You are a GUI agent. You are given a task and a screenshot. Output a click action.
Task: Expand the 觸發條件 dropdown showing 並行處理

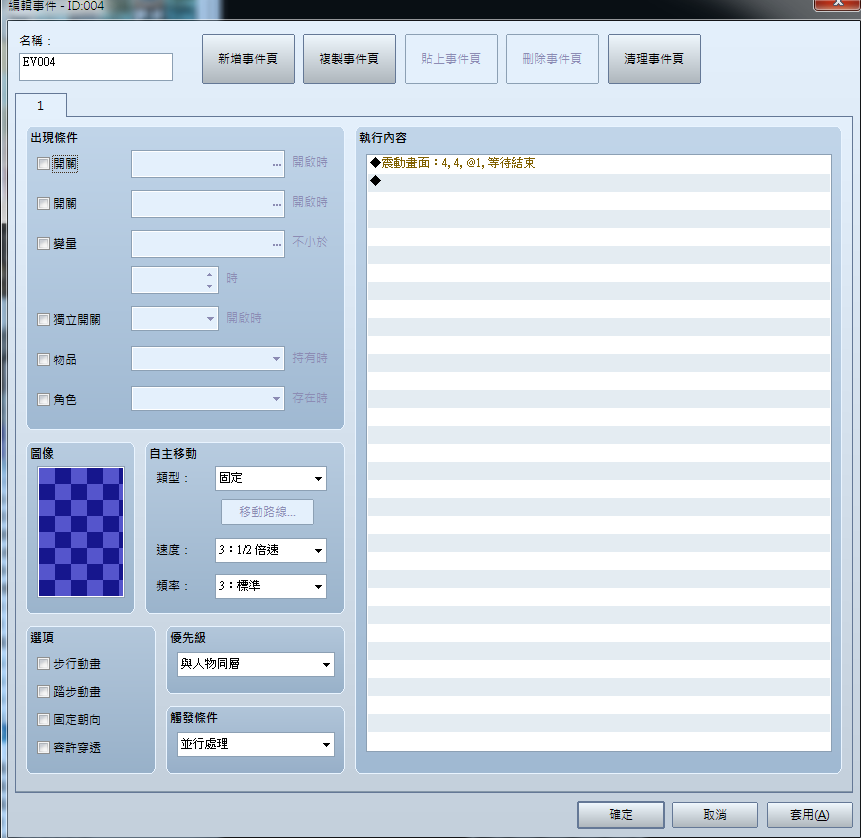tap(256, 744)
